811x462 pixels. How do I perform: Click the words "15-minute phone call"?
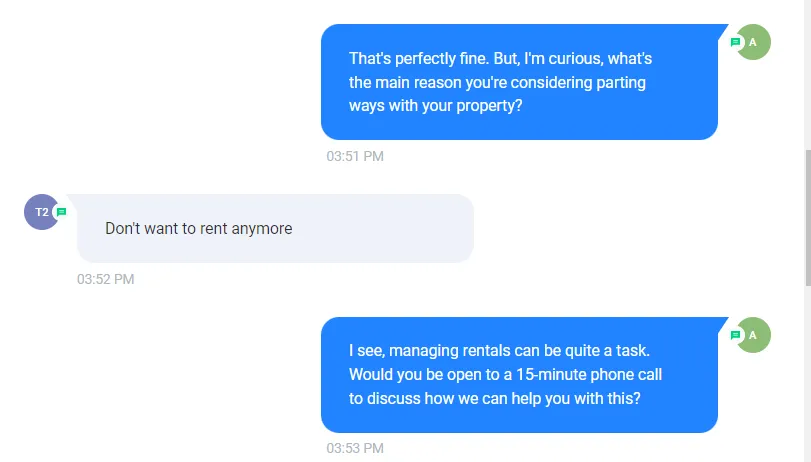(589, 375)
